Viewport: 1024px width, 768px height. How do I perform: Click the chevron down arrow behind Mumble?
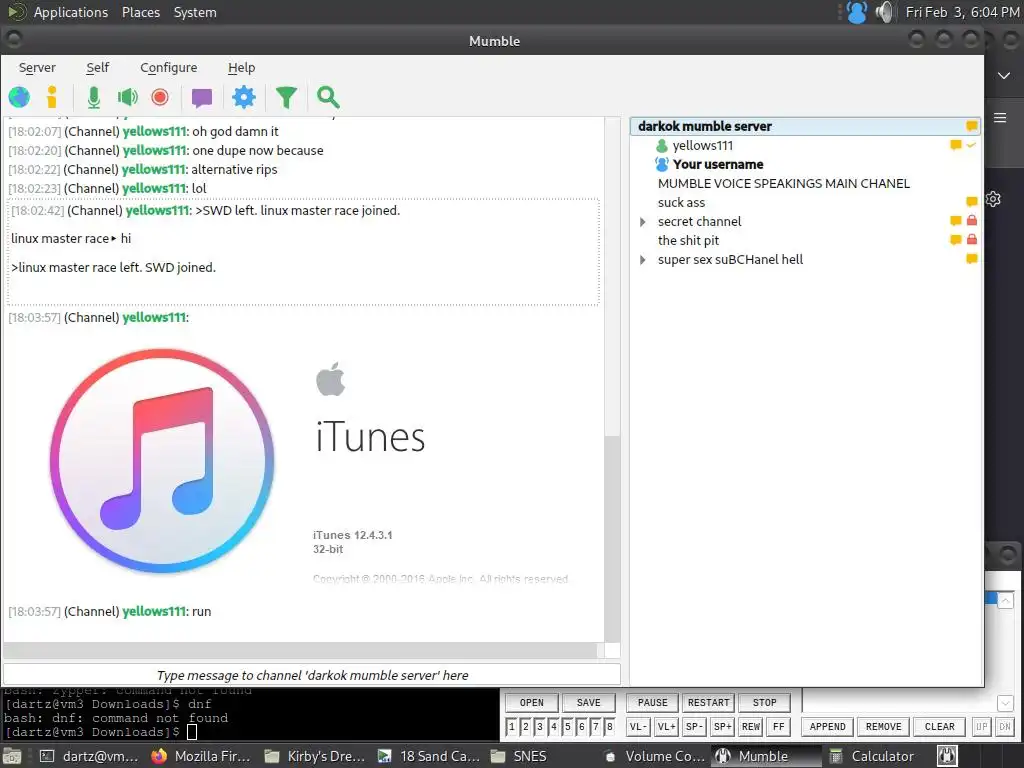click(1004, 76)
